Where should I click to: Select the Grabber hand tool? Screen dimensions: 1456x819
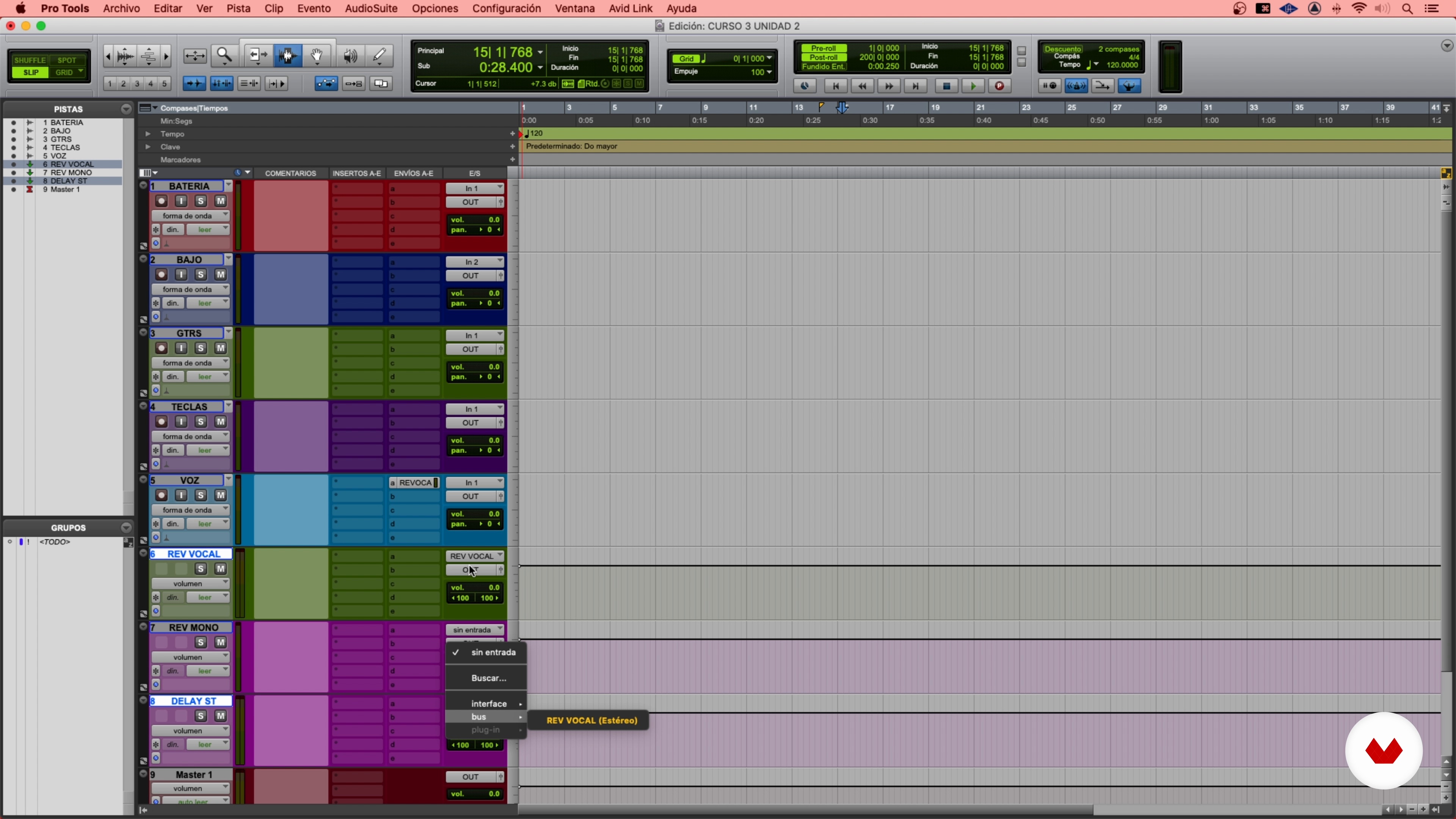[317, 55]
